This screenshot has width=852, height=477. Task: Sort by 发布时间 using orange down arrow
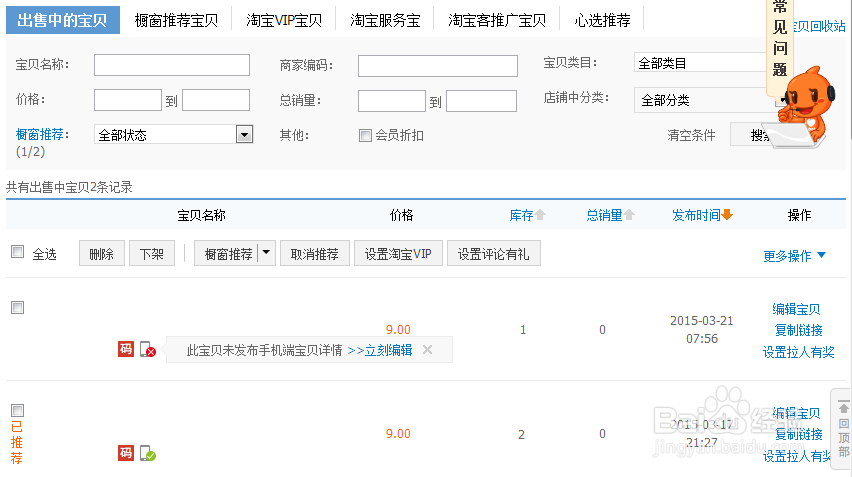(x=728, y=215)
